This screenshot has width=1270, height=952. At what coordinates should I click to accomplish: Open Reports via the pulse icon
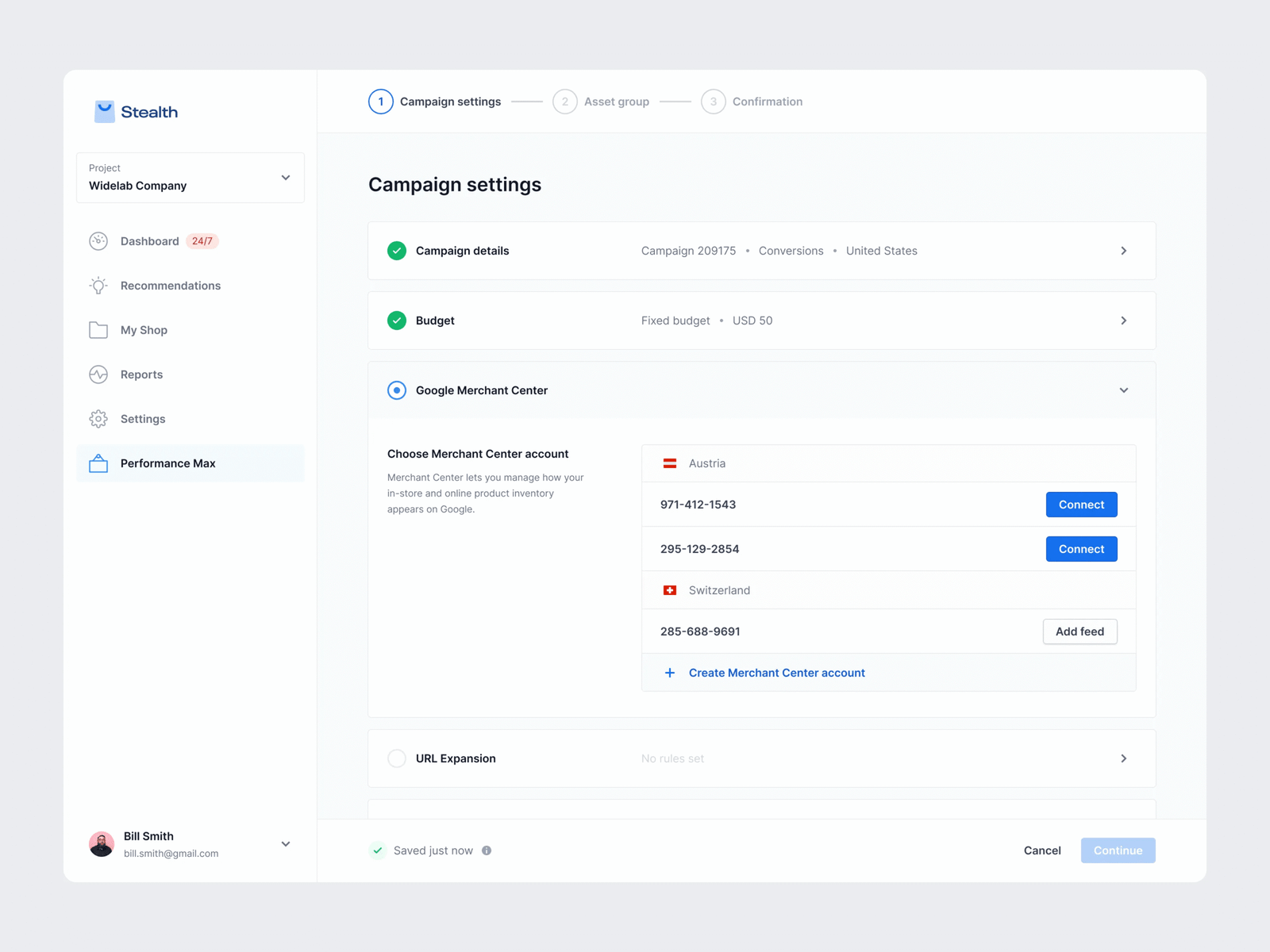click(98, 374)
